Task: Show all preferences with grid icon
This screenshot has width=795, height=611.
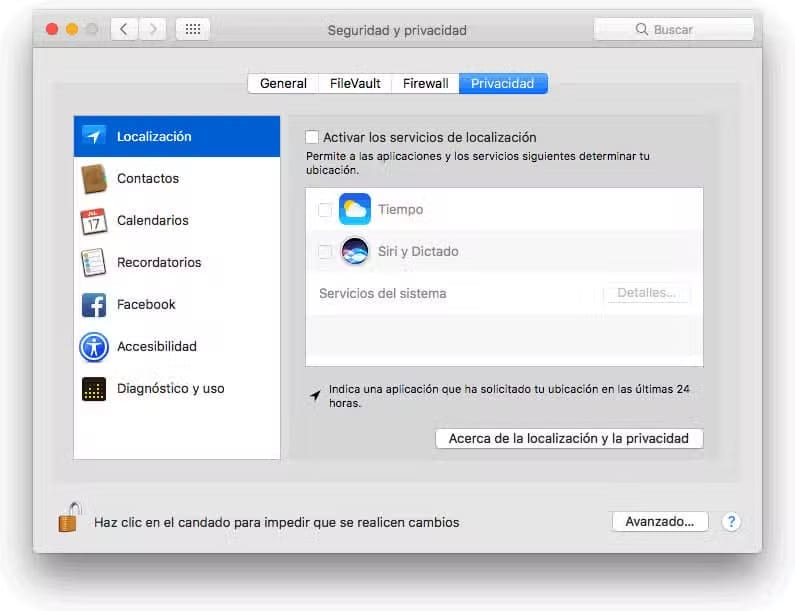Action: [x=193, y=29]
